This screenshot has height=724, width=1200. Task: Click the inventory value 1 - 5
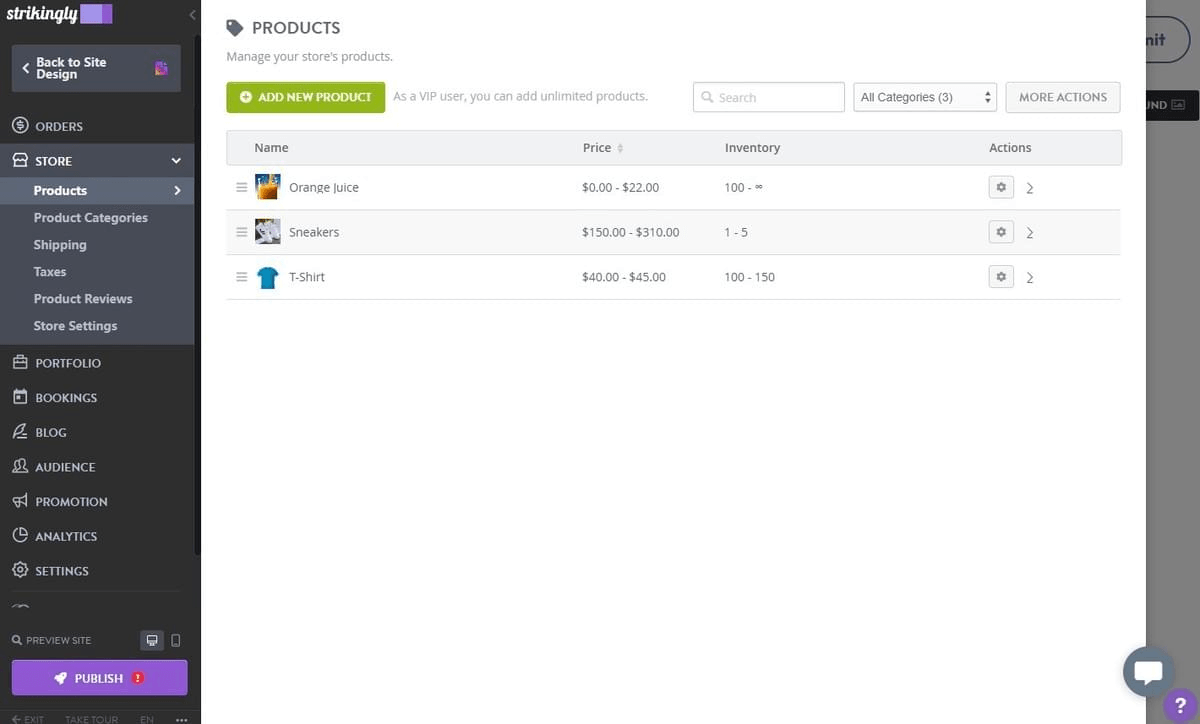(736, 232)
